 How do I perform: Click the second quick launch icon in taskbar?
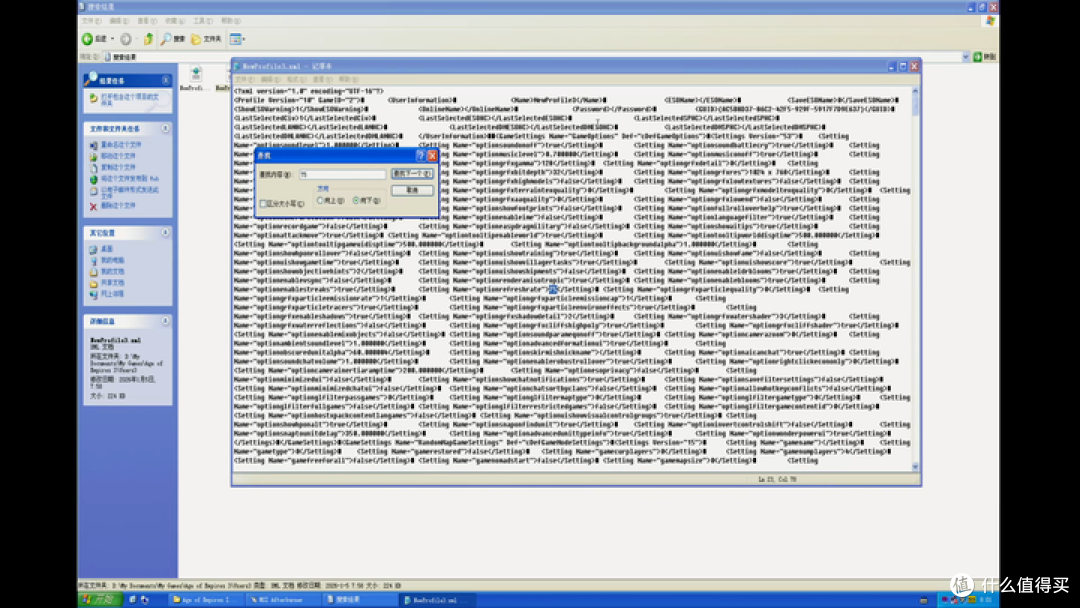click(145, 600)
